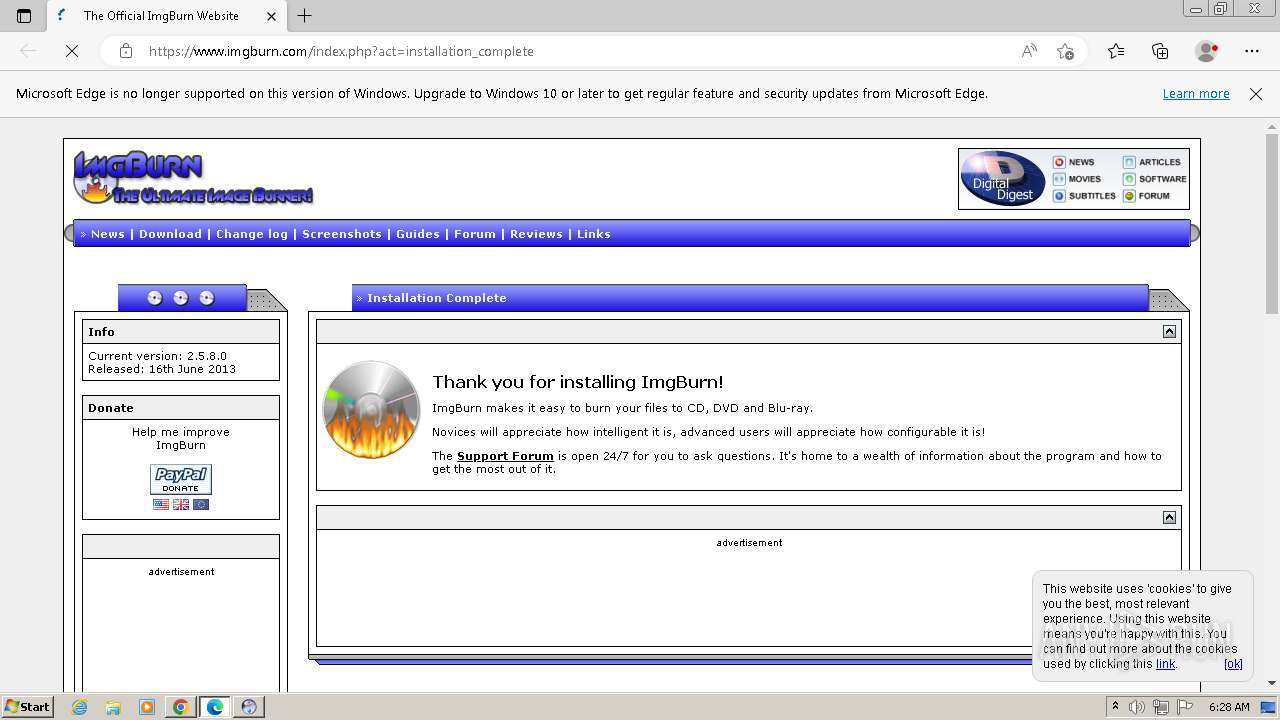Select the UK flag donate icon

click(x=181, y=505)
